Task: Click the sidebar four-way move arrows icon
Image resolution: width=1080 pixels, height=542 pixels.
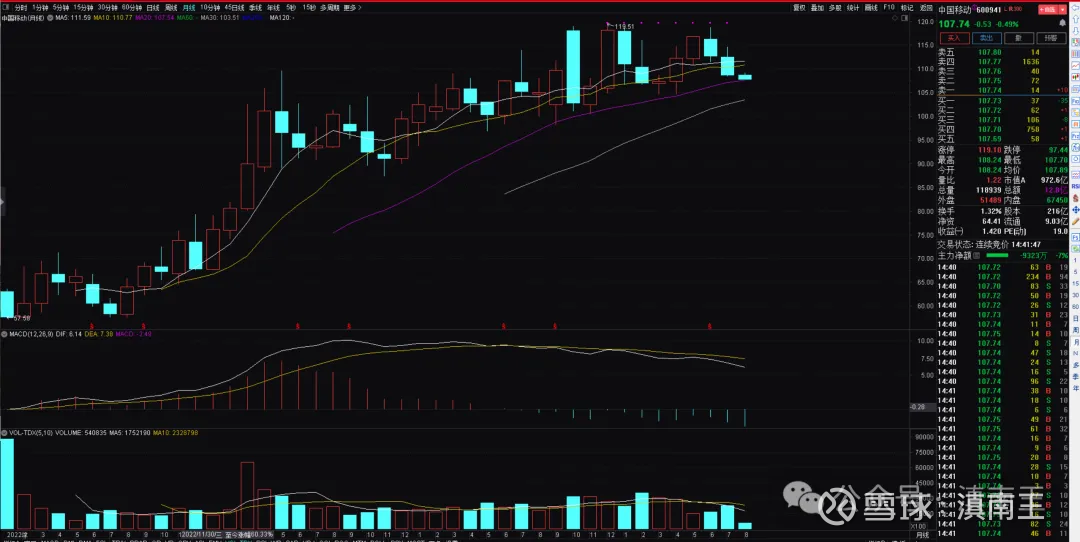Action: click(1075, 210)
